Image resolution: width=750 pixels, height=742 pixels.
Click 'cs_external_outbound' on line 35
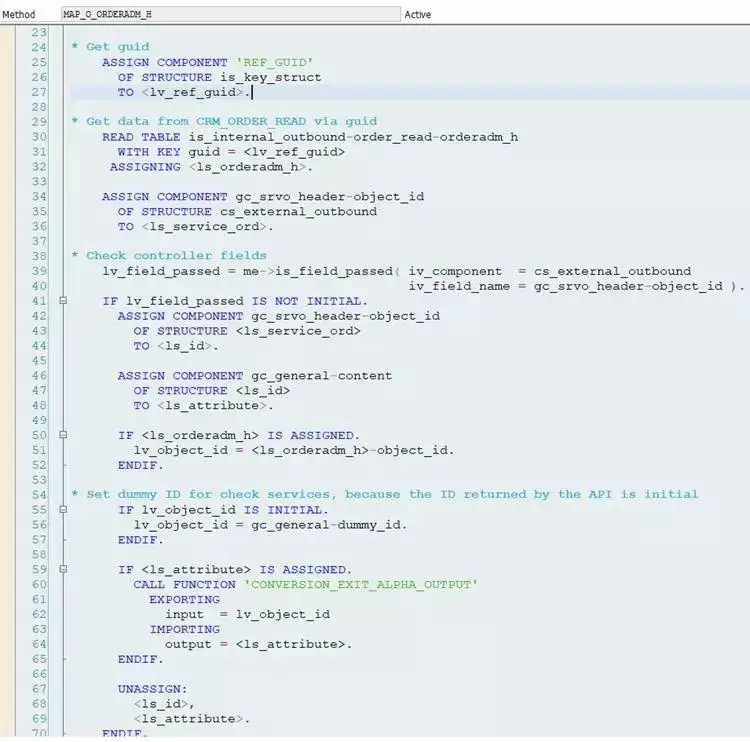[298, 212]
